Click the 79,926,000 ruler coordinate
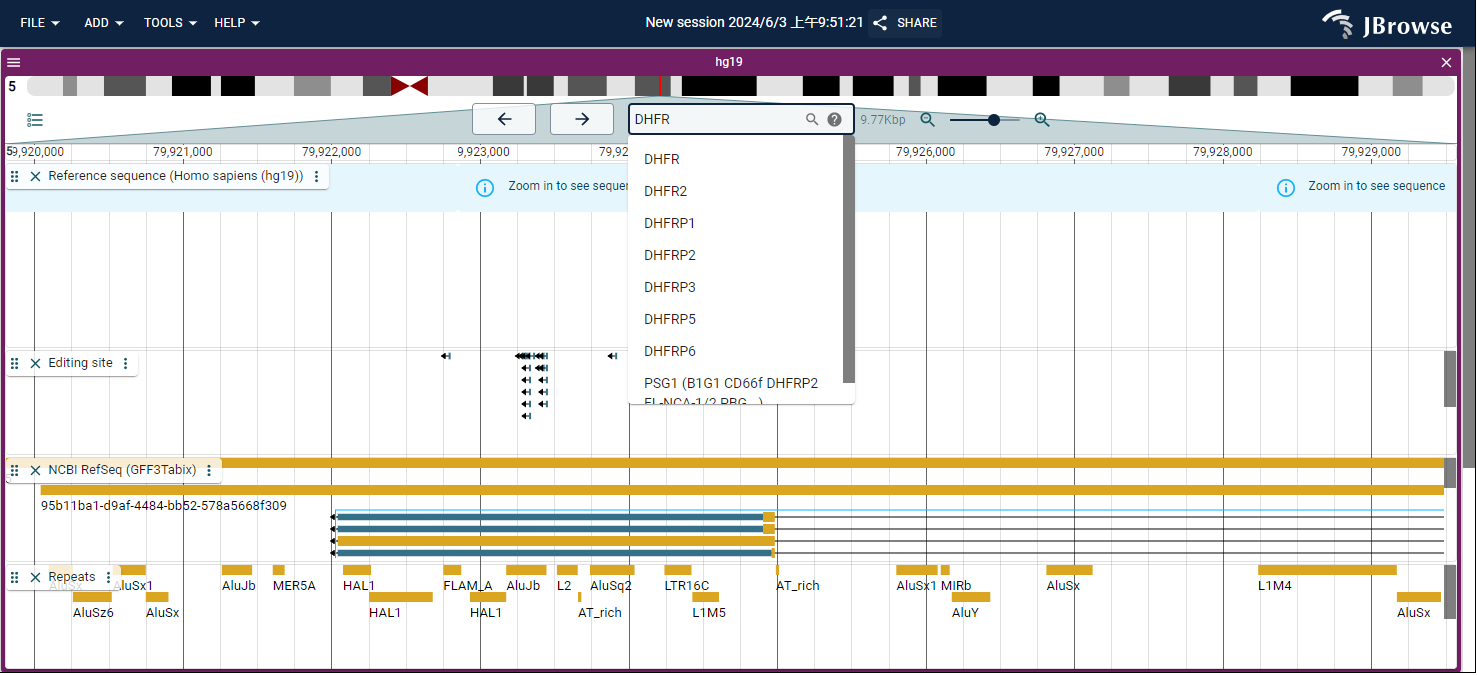Screen dimensions: 1477x675 926,152
